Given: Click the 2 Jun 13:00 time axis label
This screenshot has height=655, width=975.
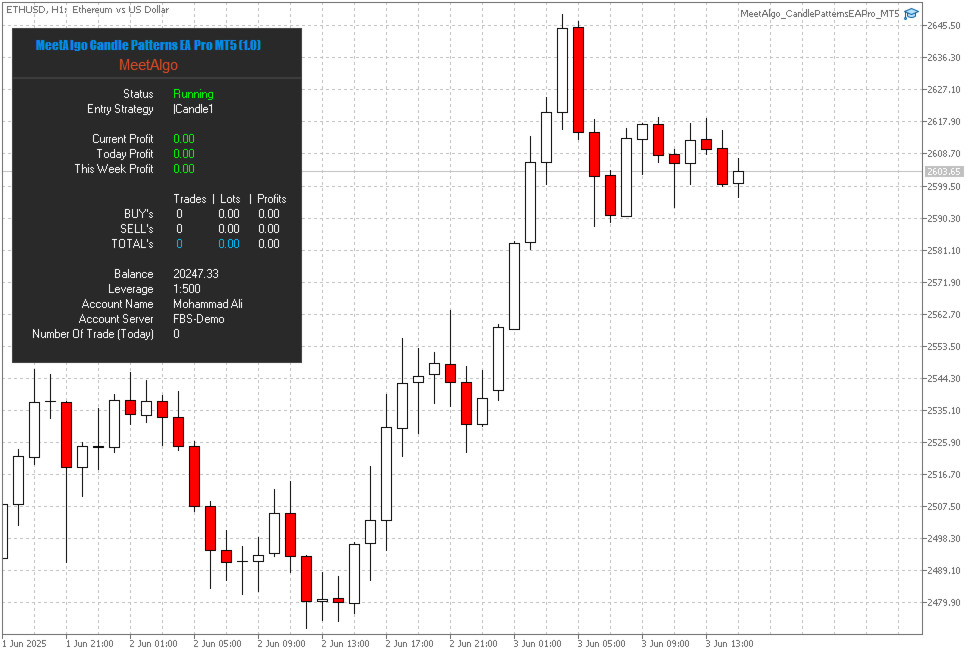Looking at the screenshot, I should (x=345, y=644).
